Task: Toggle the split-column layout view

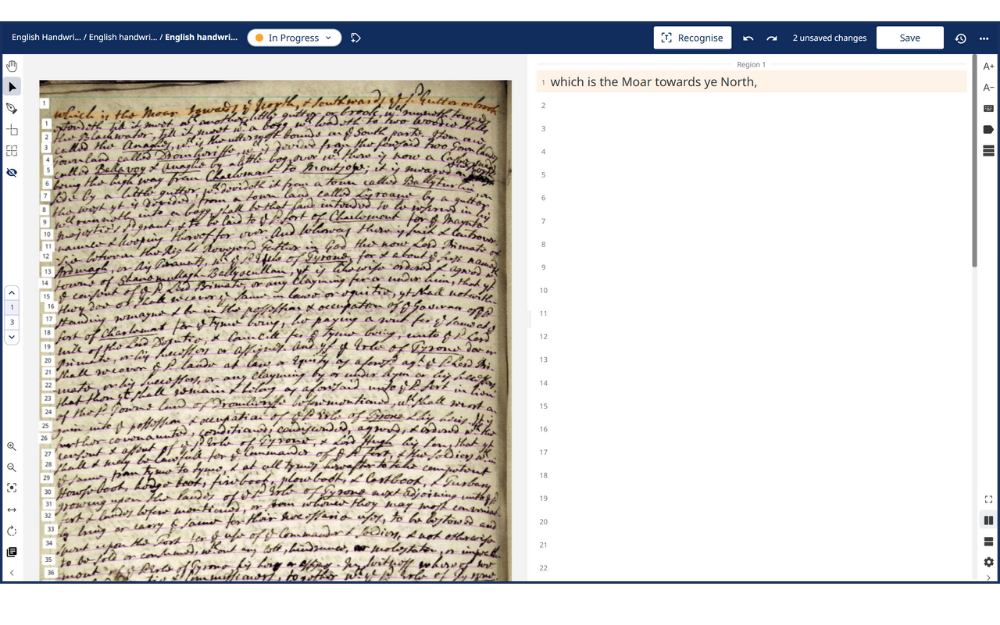Action: [988, 518]
